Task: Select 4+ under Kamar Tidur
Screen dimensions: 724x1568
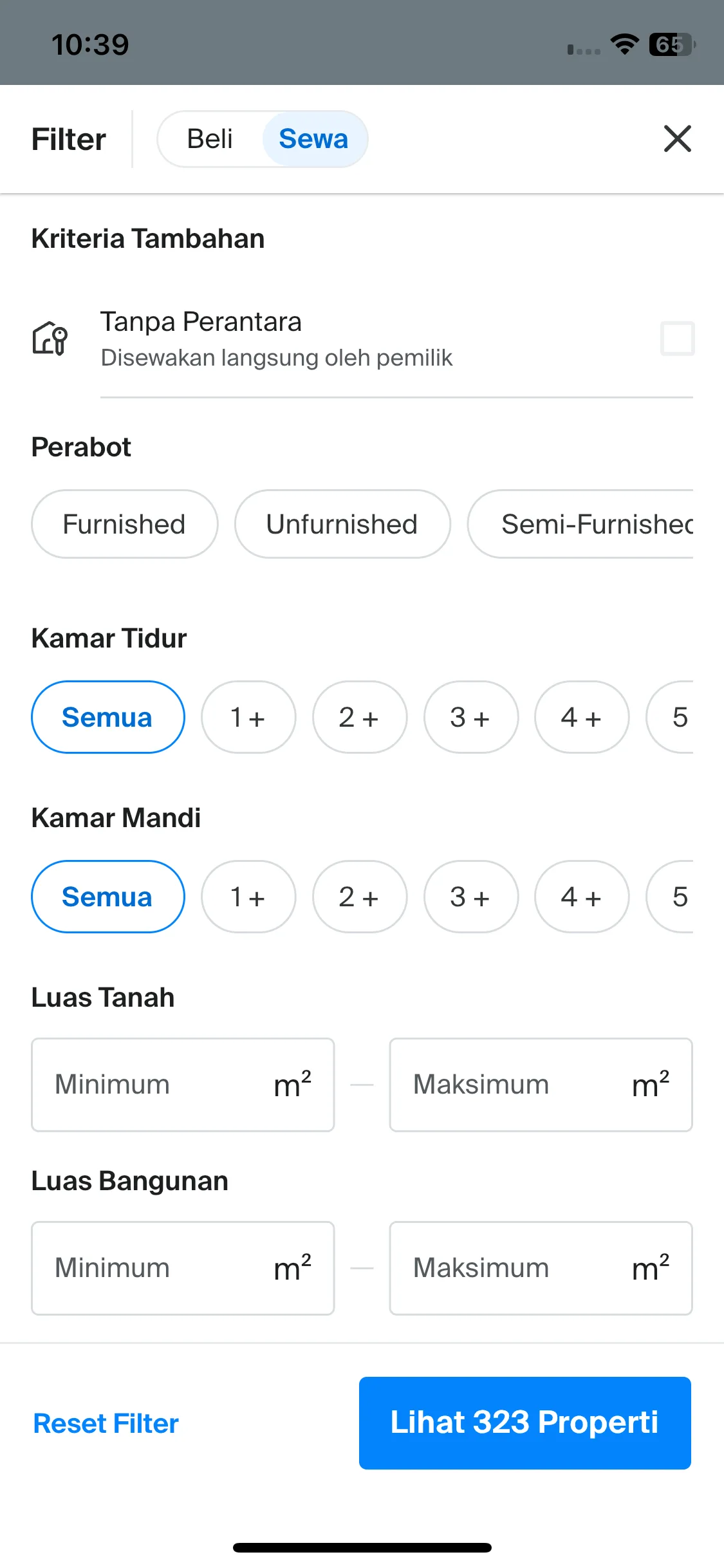Action: (x=582, y=717)
